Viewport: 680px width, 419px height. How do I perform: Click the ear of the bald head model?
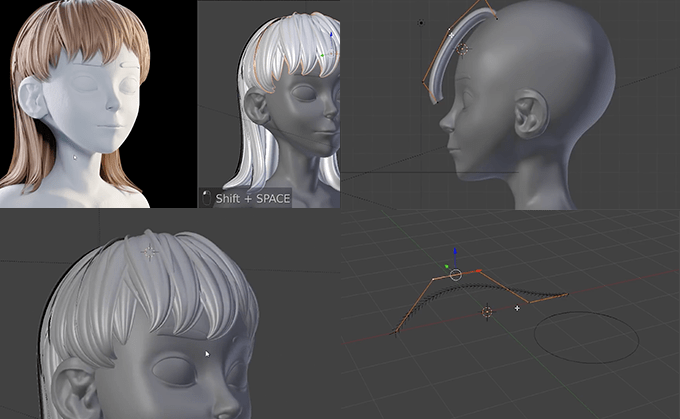(x=530, y=114)
